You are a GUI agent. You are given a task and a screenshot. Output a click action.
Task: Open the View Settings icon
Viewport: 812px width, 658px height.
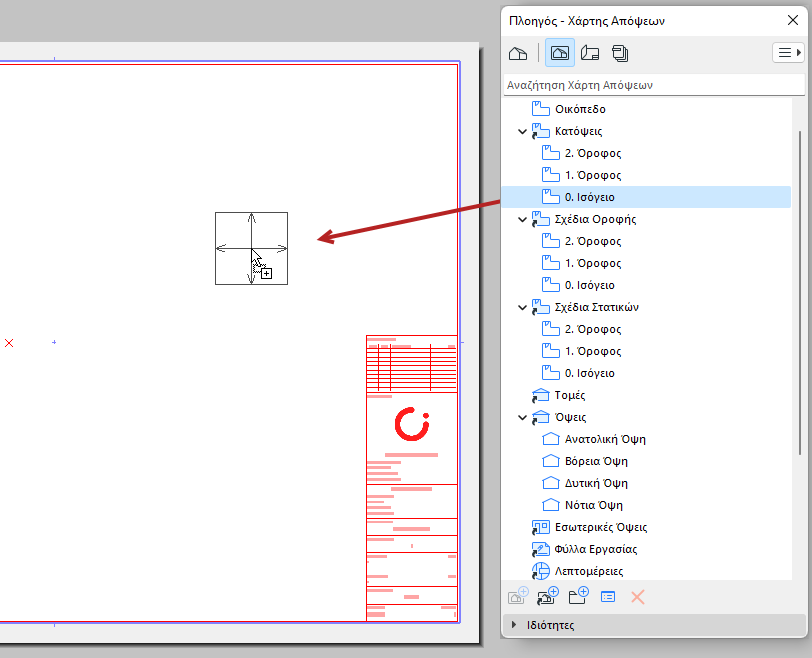pos(608,597)
